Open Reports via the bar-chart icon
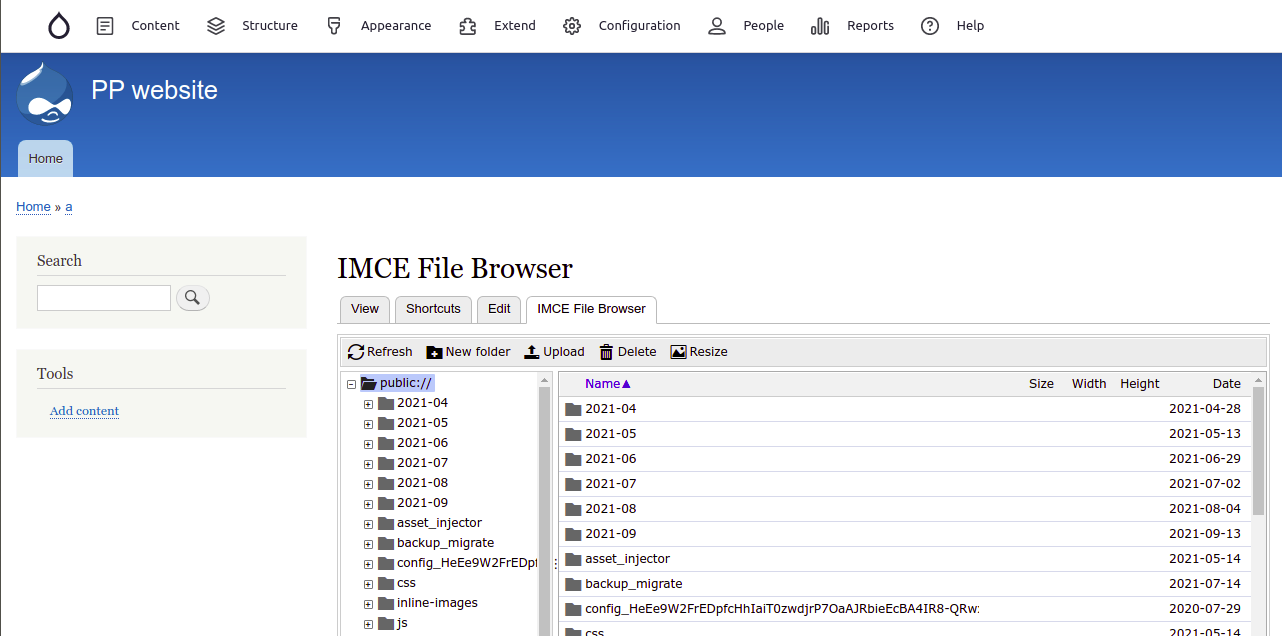The width and height of the screenshot is (1282, 636). pos(819,25)
